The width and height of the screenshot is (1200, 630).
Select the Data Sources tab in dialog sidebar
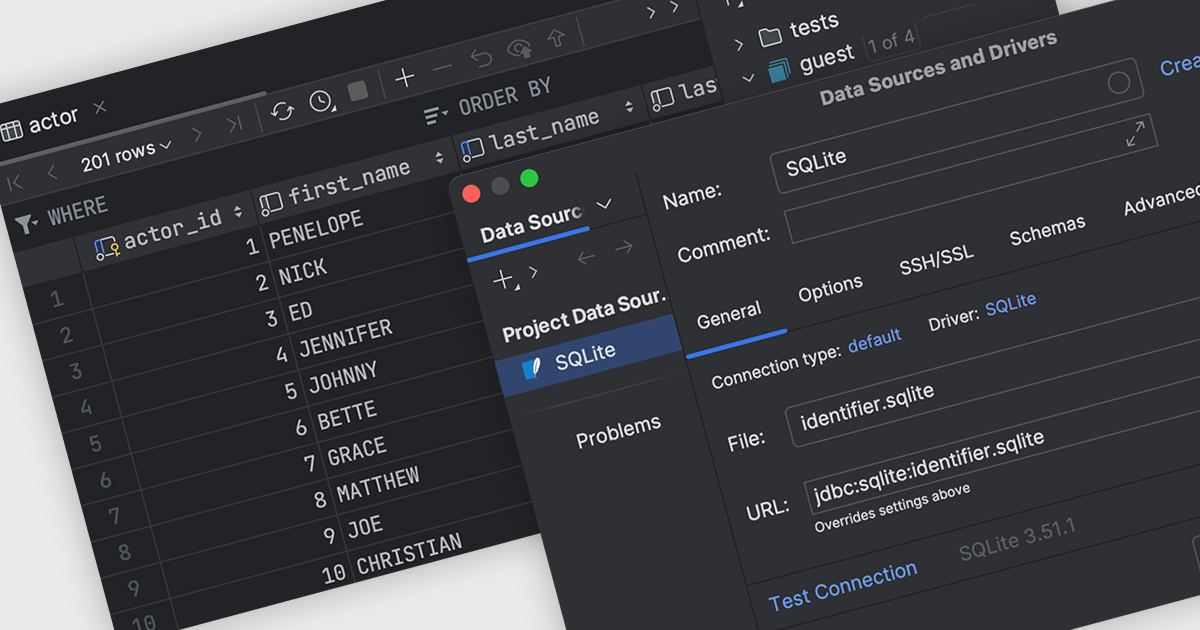click(x=531, y=227)
